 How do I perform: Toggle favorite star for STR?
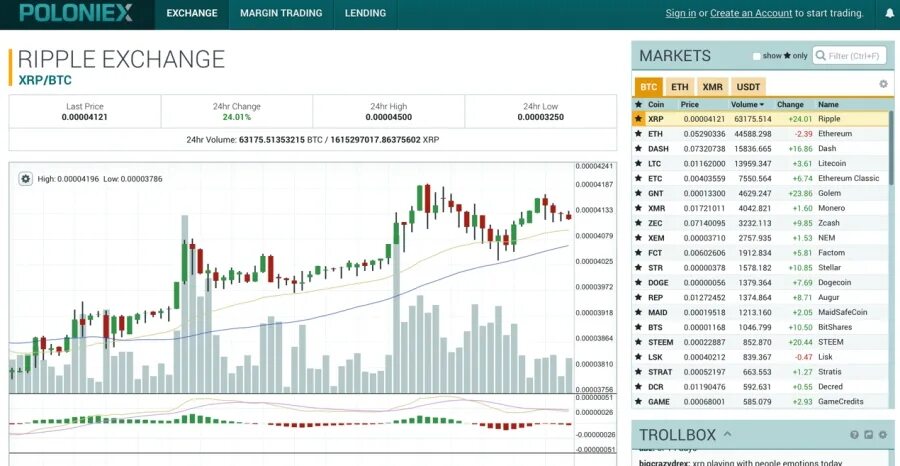pyautogui.click(x=638, y=268)
